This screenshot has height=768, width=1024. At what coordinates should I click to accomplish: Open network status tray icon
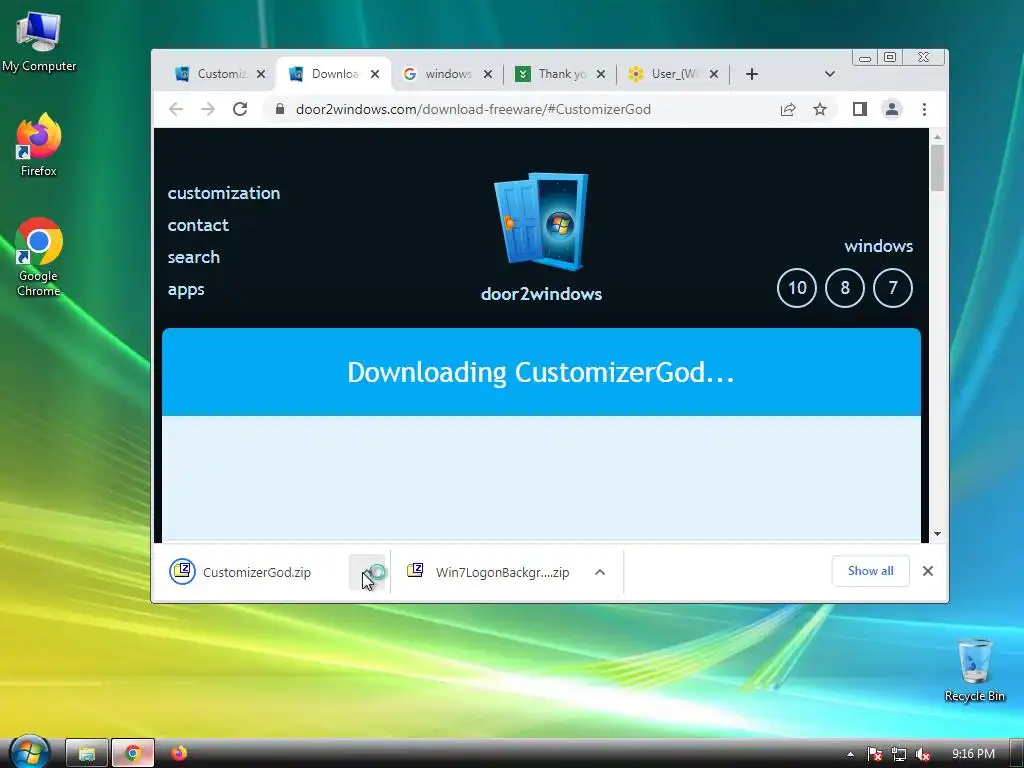[899, 754]
